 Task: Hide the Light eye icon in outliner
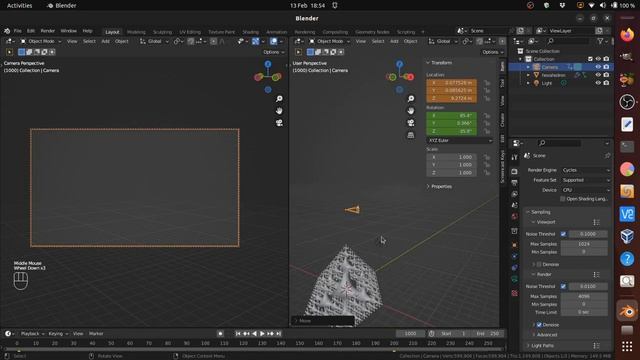[598, 83]
